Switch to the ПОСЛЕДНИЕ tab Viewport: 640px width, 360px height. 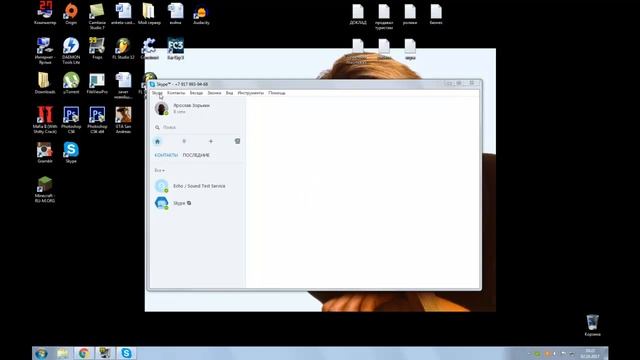pos(196,155)
